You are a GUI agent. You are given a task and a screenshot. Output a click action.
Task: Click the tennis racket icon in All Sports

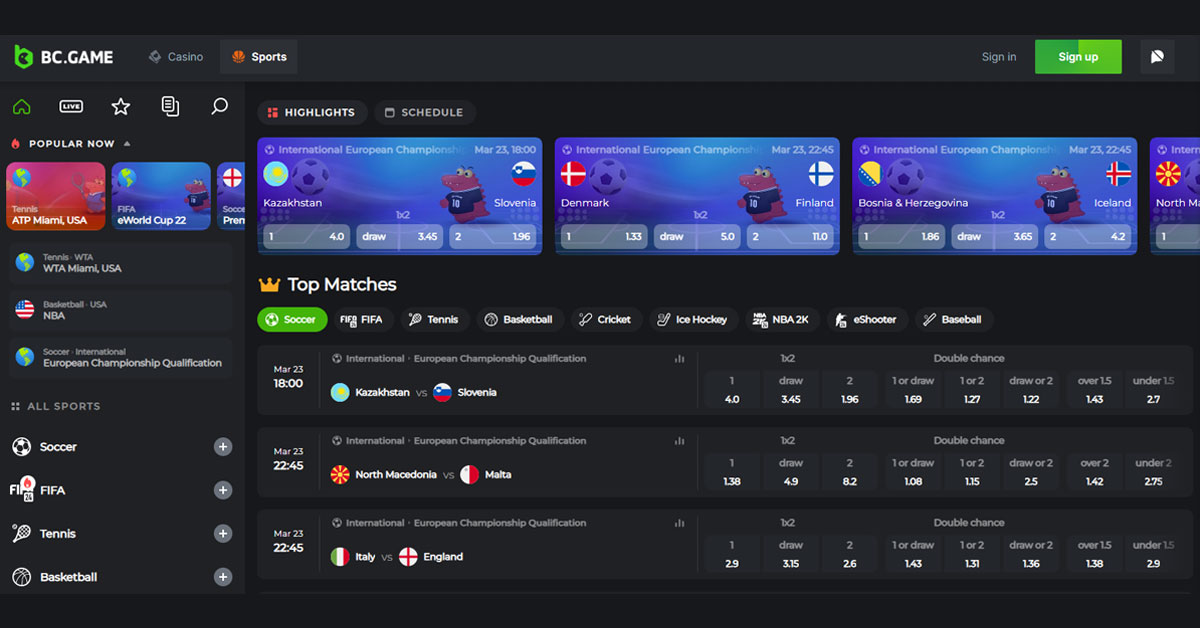coord(21,534)
